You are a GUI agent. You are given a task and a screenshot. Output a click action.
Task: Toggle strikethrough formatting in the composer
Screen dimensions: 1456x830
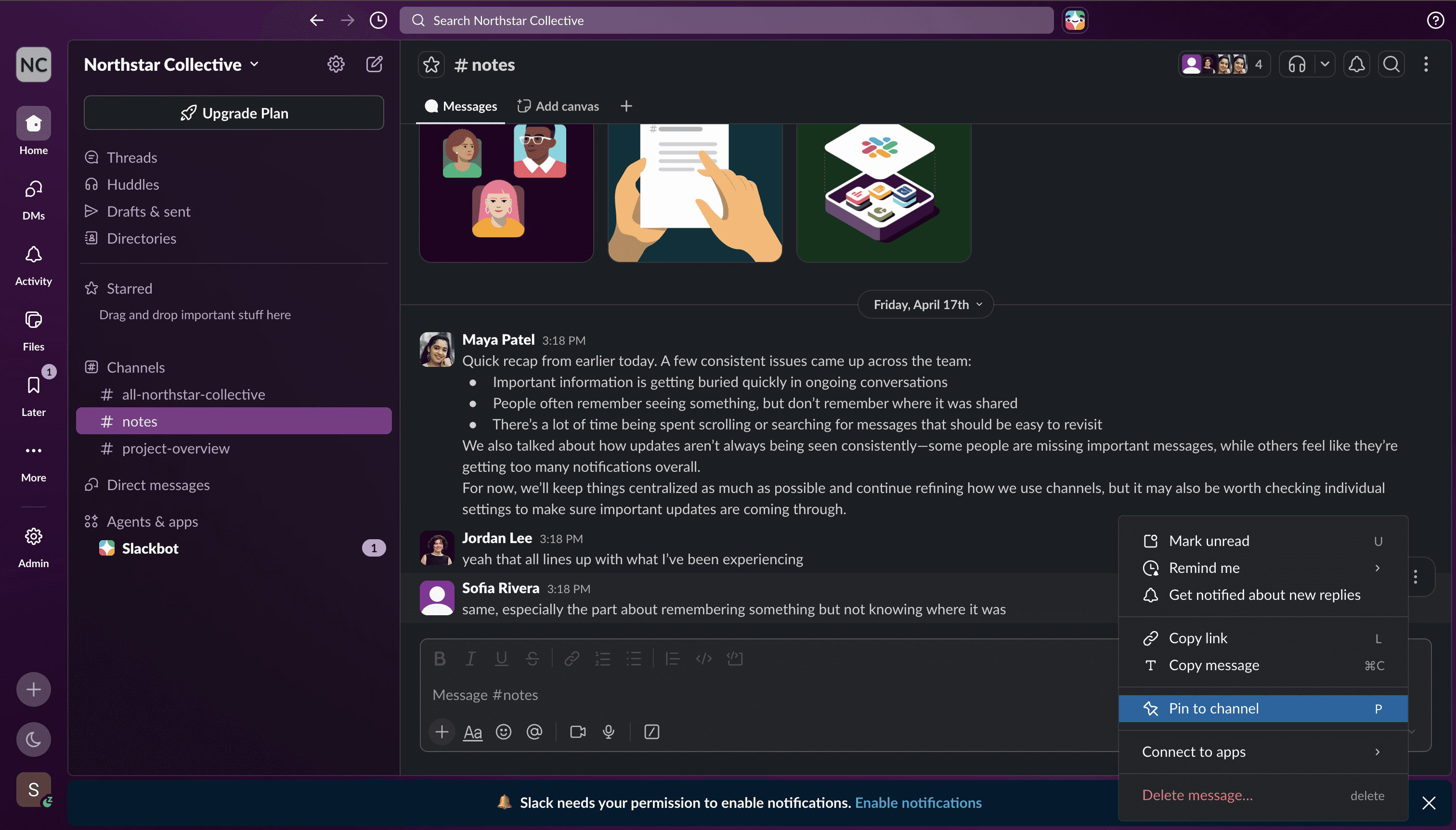pyautogui.click(x=533, y=659)
